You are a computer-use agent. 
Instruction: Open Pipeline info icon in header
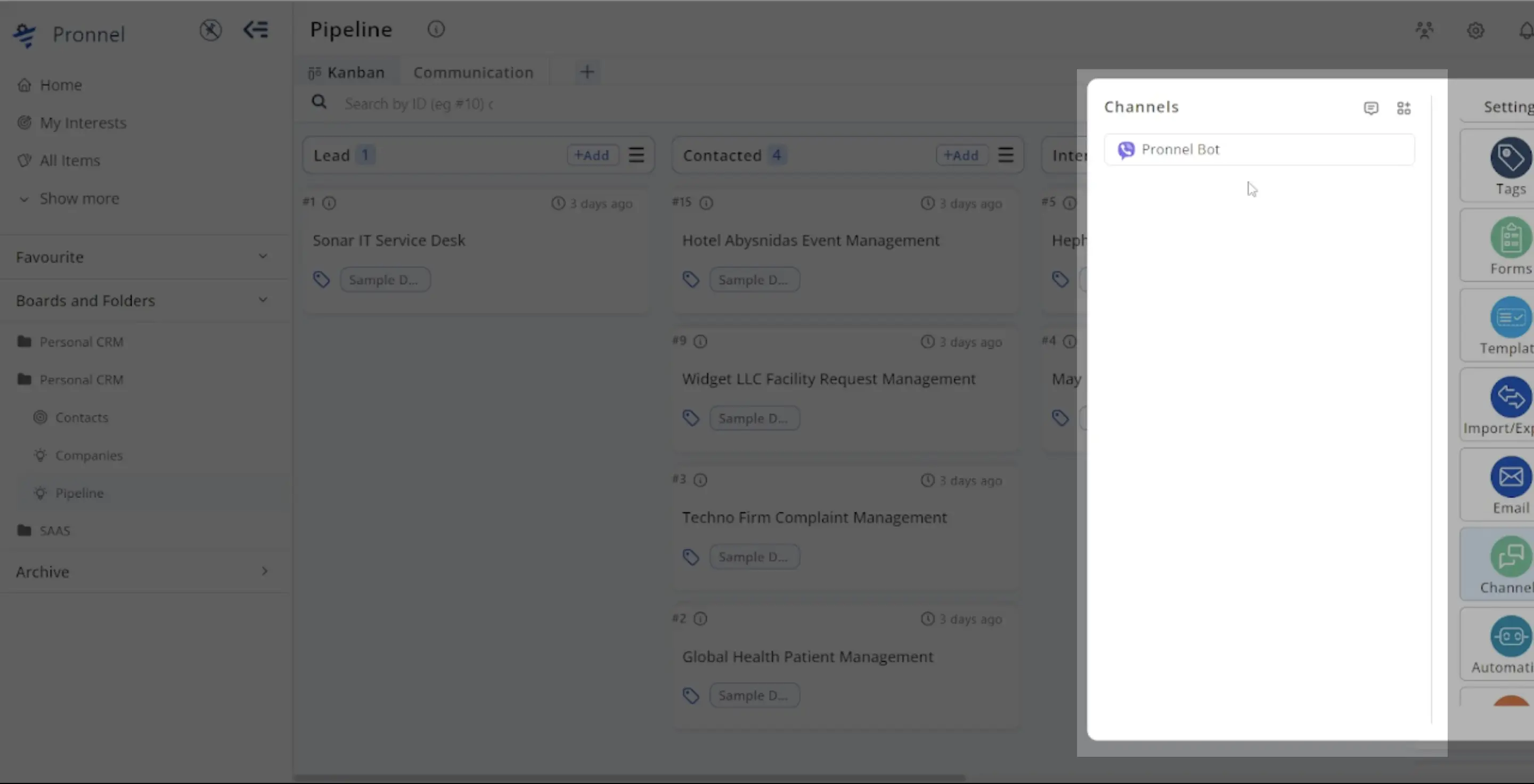pos(436,29)
